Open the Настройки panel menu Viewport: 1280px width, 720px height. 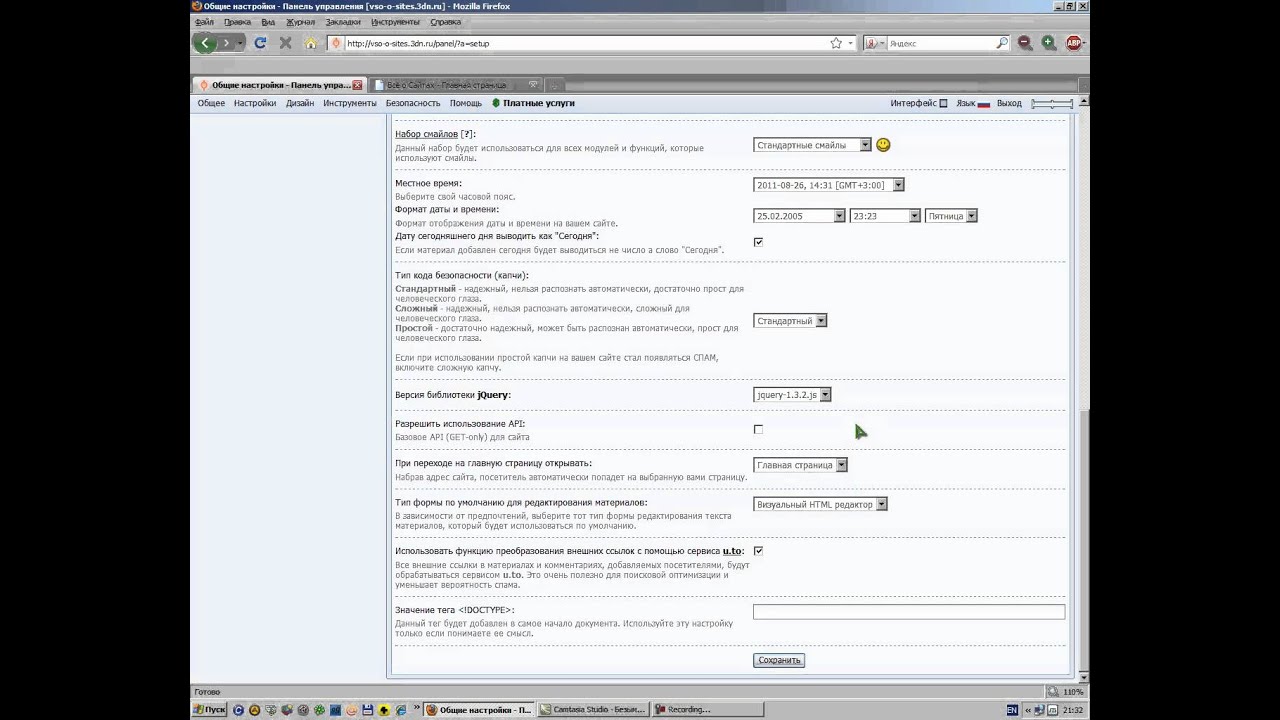coord(255,103)
